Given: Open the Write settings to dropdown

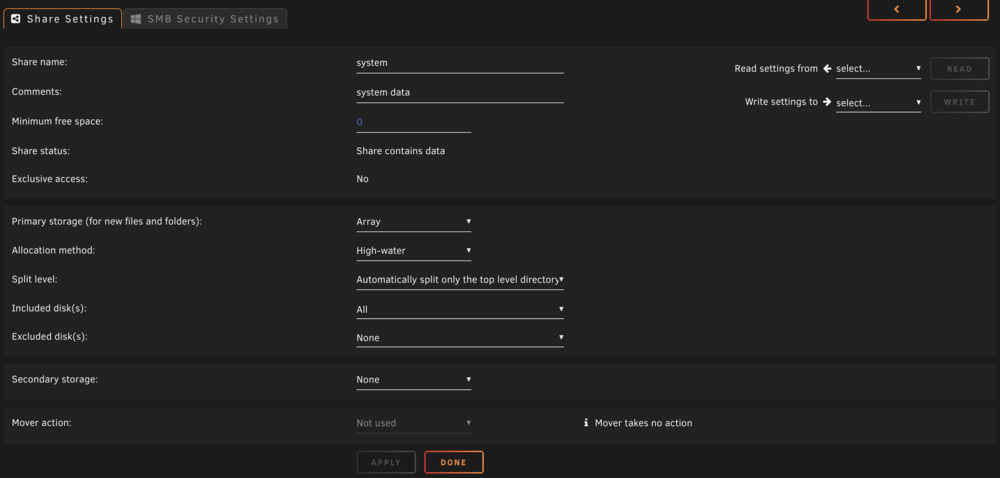Looking at the screenshot, I should pos(878,102).
